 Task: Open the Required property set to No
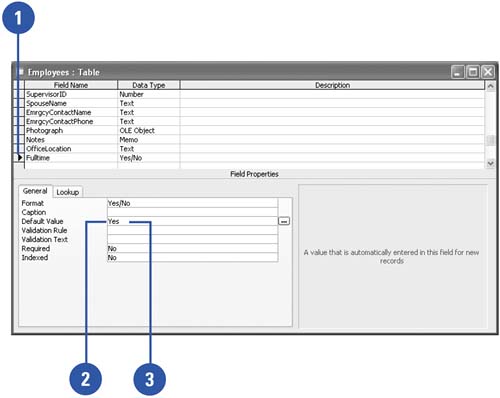tap(192, 248)
